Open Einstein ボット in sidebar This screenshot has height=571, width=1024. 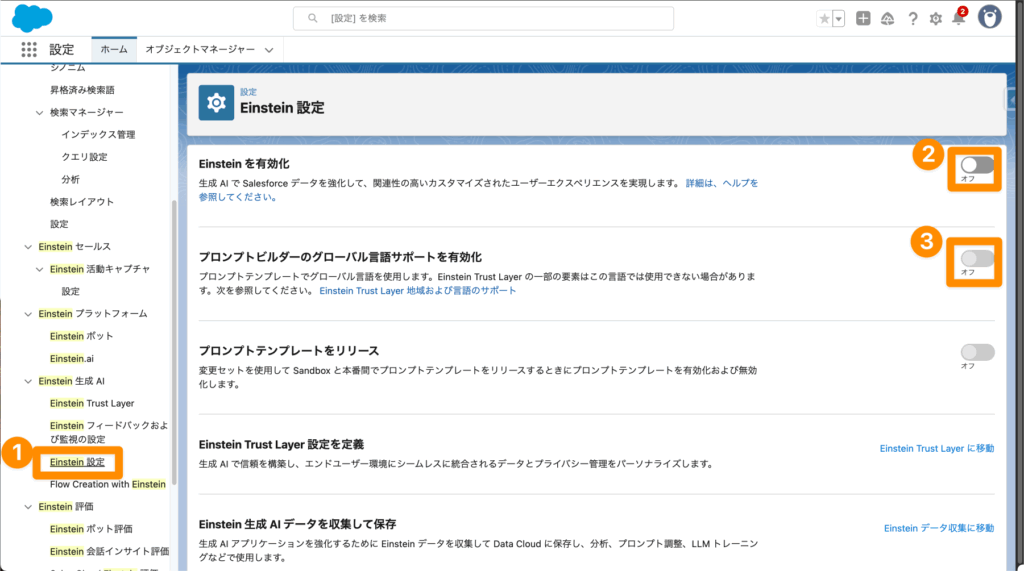click(82, 336)
